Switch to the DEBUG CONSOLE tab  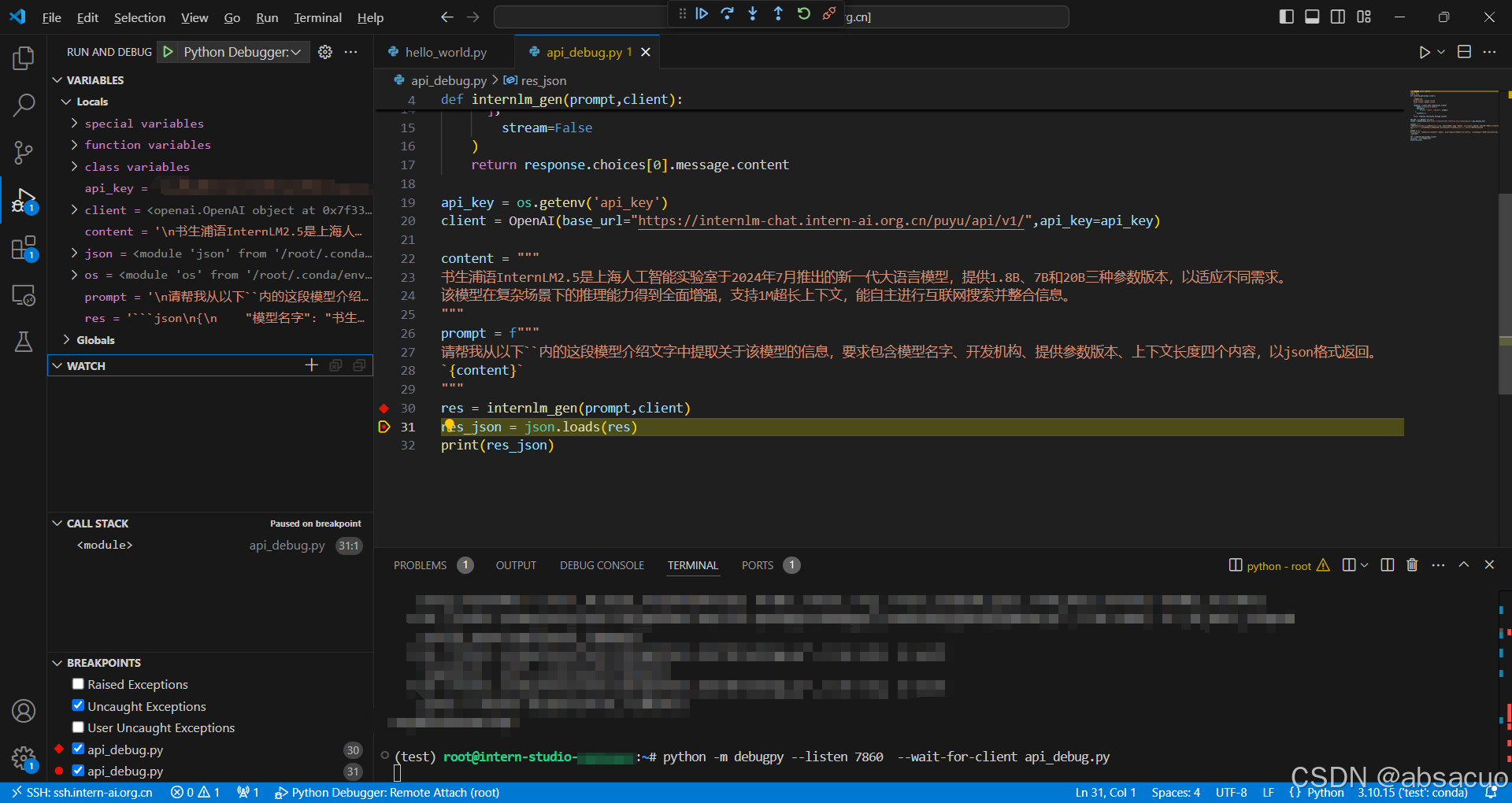point(602,565)
